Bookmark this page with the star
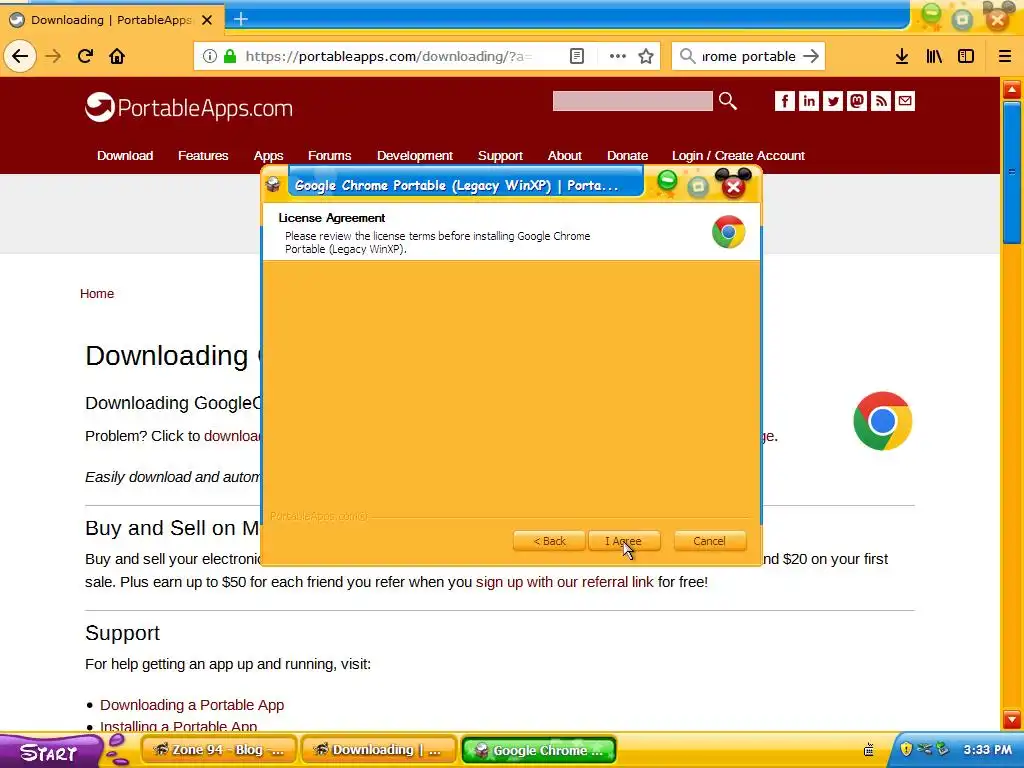Image resolution: width=1024 pixels, height=768 pixels. pyautogui.click(x=646, y=56)
